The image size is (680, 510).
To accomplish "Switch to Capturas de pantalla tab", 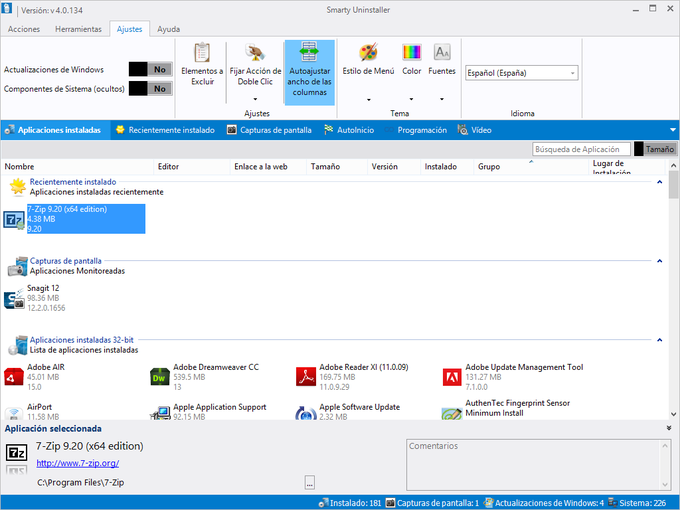I will pyautogui.click(x=269, y=130).
